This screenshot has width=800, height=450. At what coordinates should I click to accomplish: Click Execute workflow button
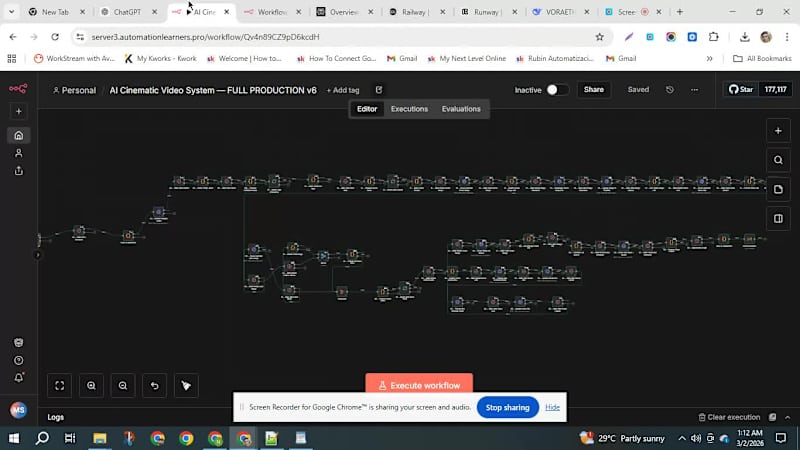[x=419, y=385]
